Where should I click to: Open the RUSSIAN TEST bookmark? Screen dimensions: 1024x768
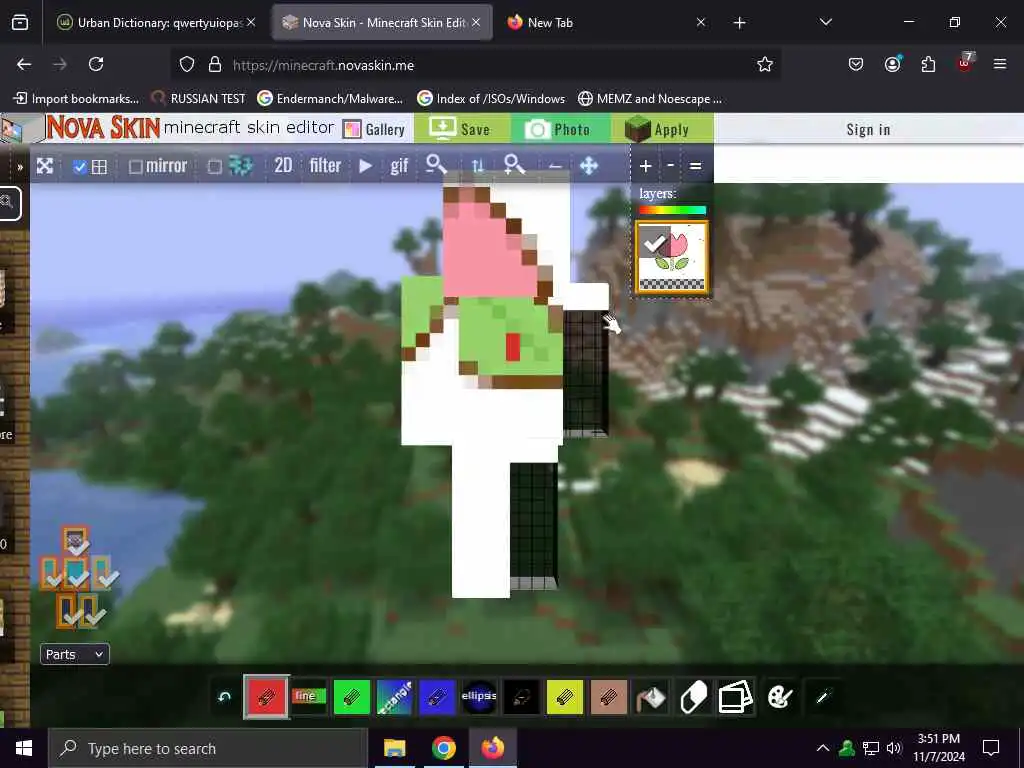pyautogui.click(x=198, y=99)
